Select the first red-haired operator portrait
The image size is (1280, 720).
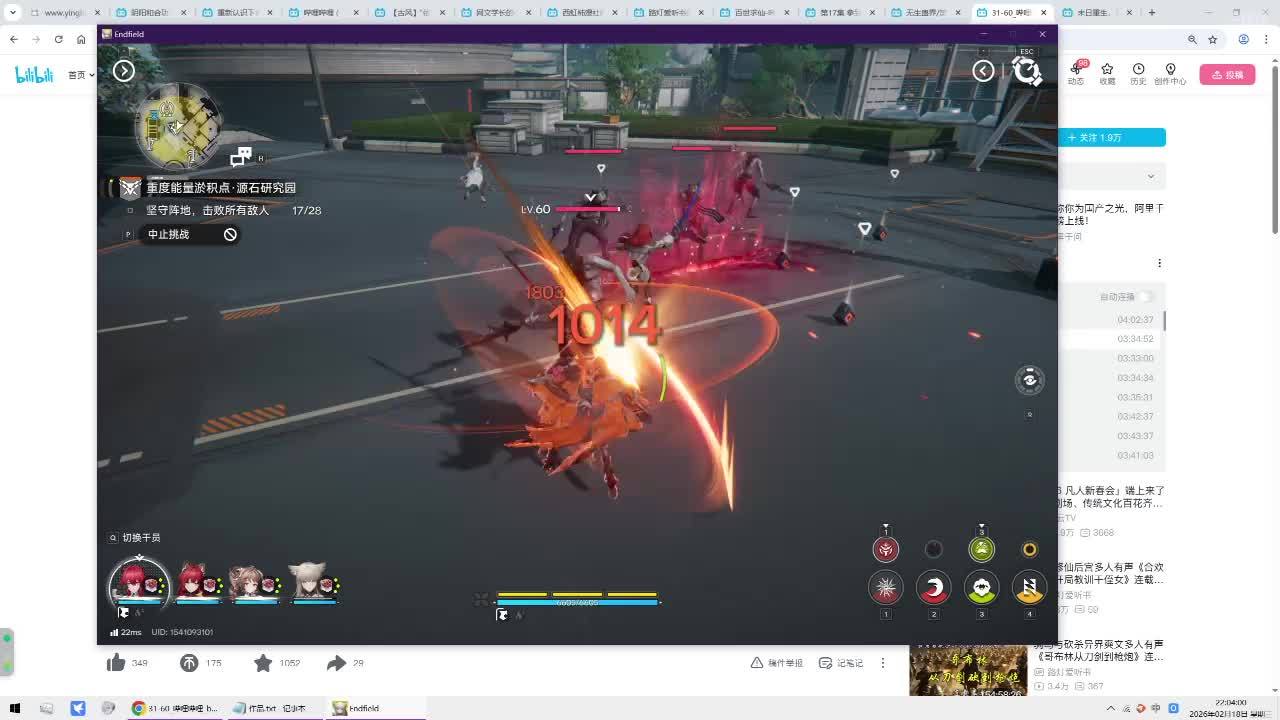(139, 582)
